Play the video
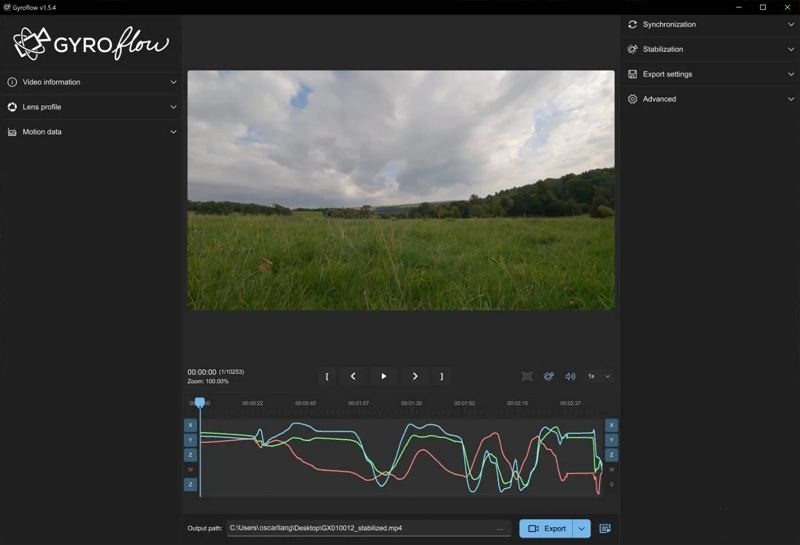This screenshot has width=800, height=545. coord(384,377)
